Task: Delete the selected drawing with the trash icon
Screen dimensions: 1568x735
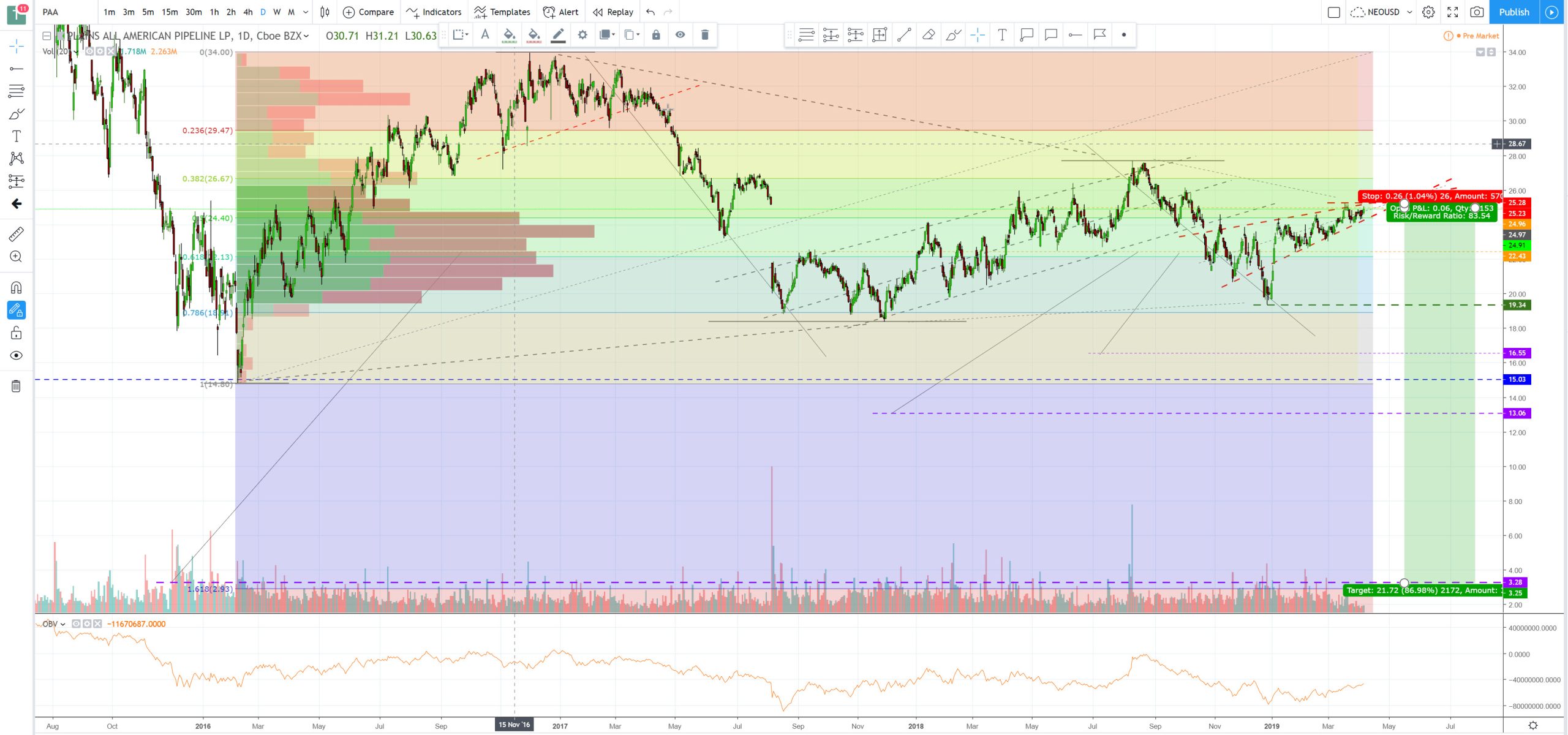Action: click(704, 35)
